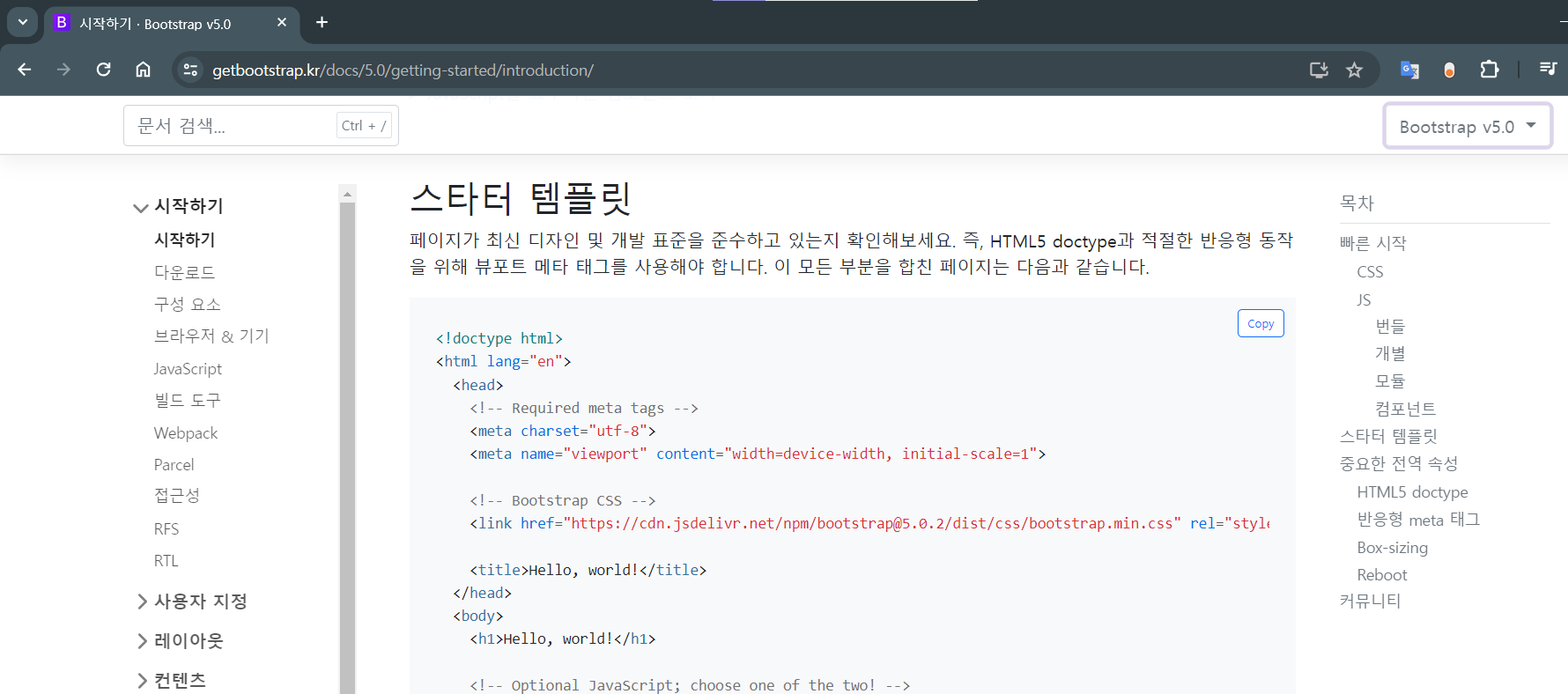The image size is (1568, 694).
Task: Open the 접근성 page
Action: pos(176,496)
